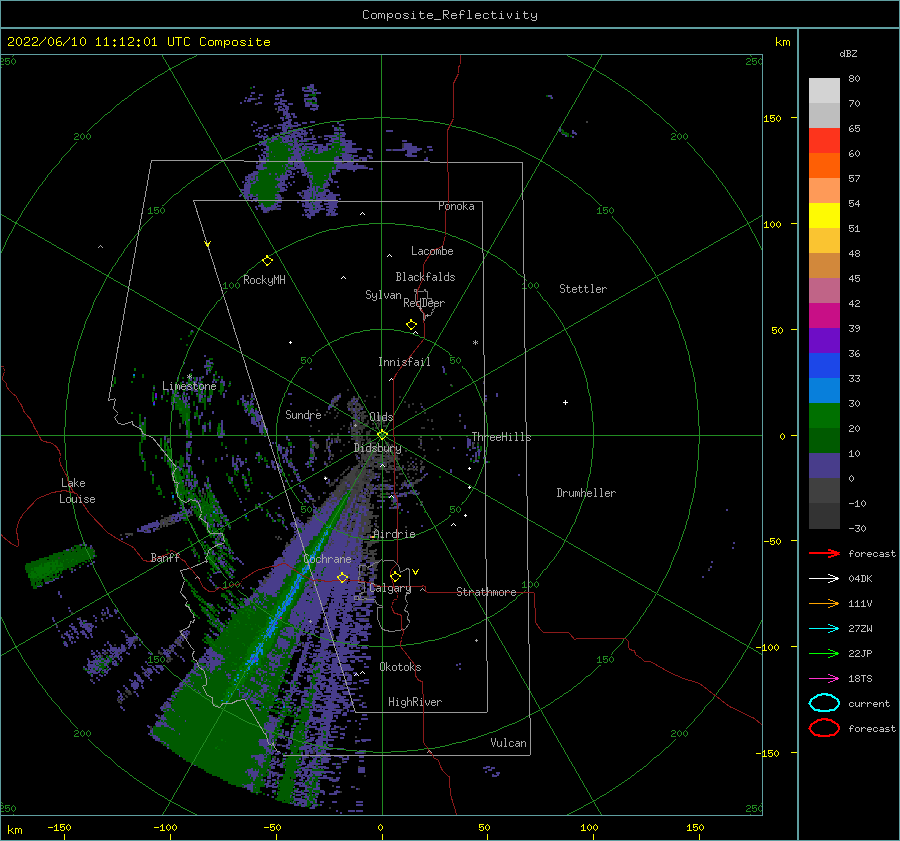Click the yellow diamond marker near RockyMH
This screenshot has width=900, height=841.
267,261
